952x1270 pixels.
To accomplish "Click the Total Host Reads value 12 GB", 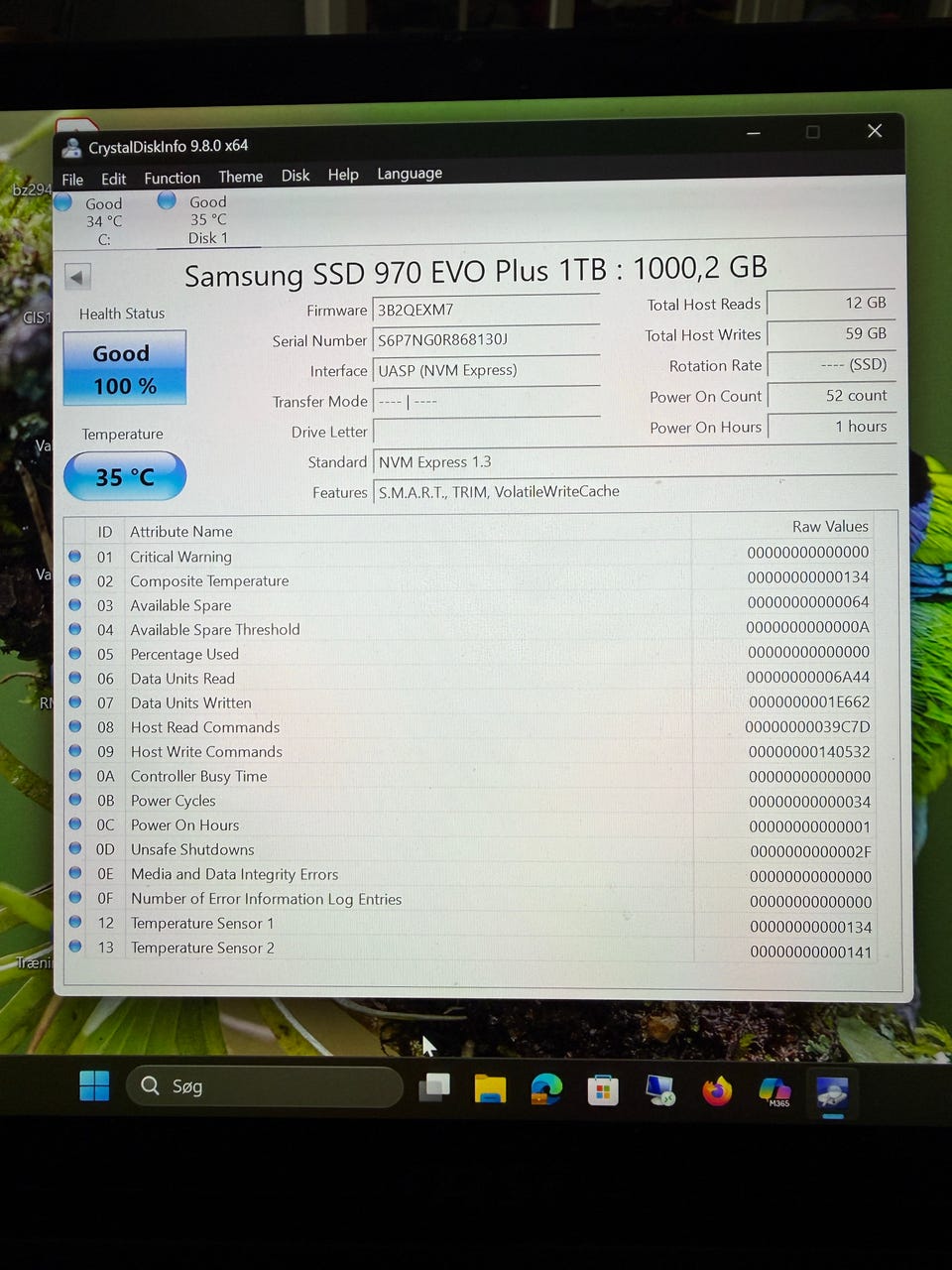I will (x=831, y=304).
